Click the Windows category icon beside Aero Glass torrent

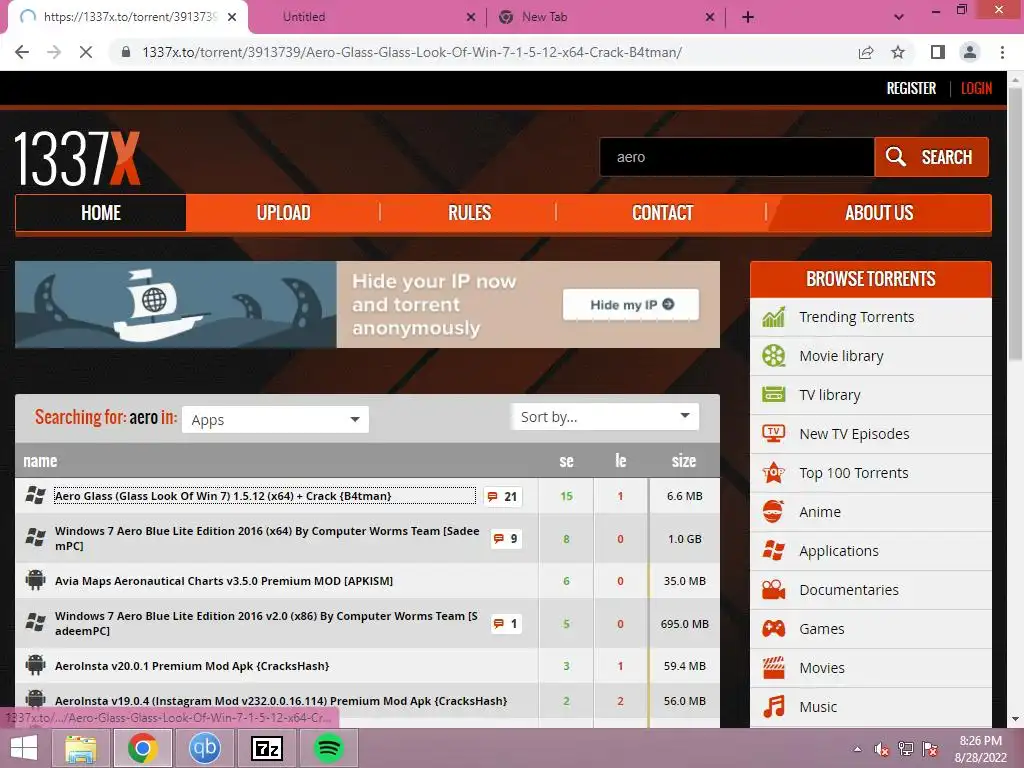pyautogui.click(x=35, y=496)
